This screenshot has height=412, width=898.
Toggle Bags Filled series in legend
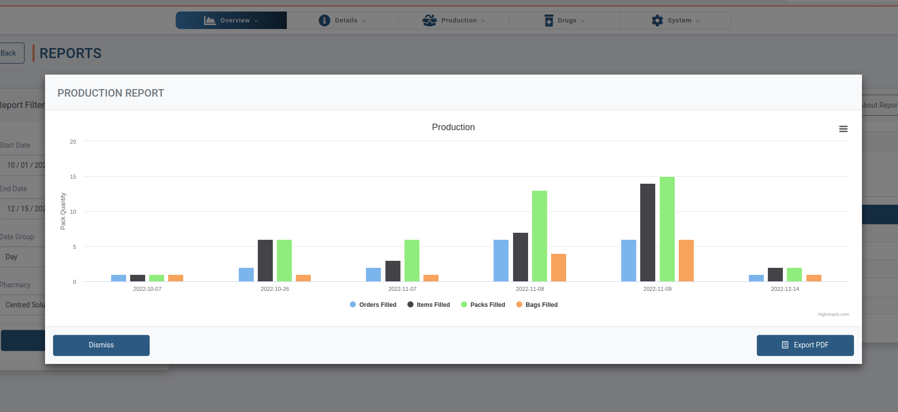coord(537,305)
